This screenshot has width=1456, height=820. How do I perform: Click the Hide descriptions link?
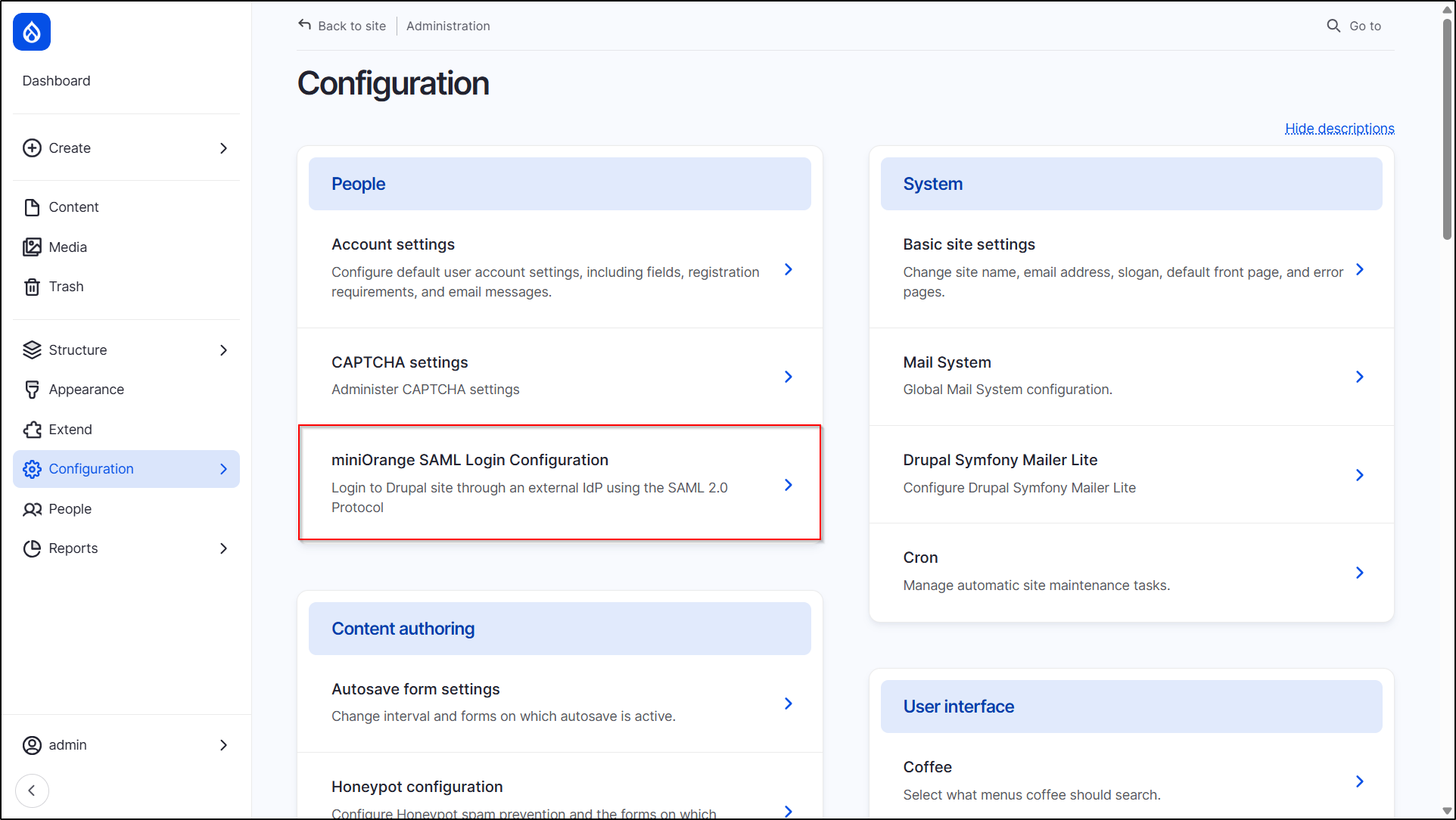coord(1339,129)
